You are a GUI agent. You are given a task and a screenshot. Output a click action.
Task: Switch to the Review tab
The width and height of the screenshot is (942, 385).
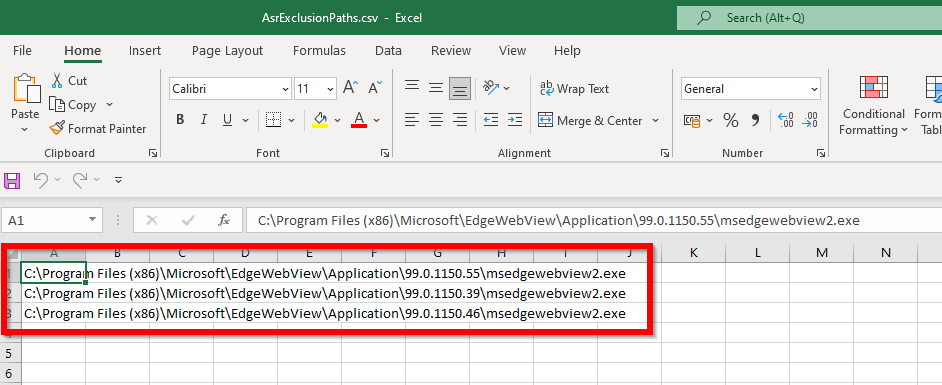(x=451, y=50)
